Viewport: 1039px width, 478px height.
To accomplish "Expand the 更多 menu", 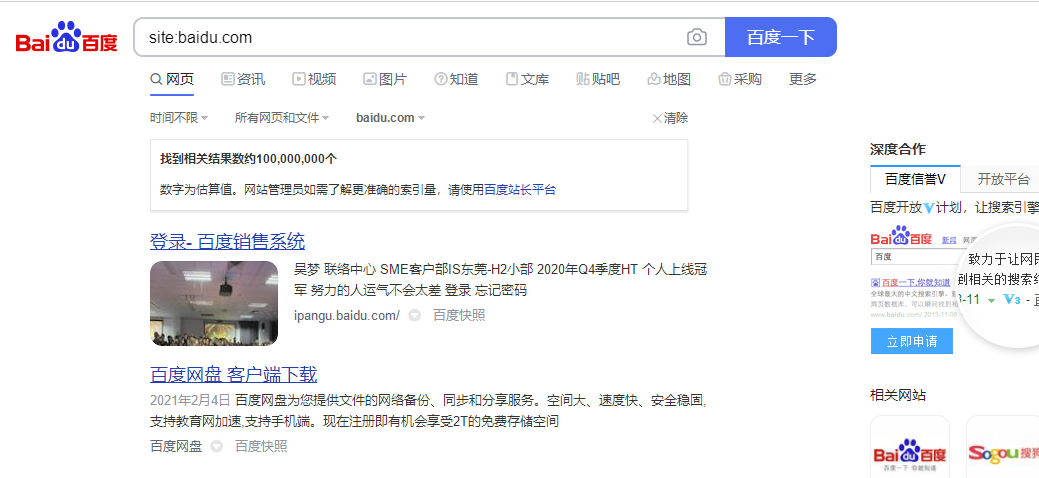I will tap(802, 80).
